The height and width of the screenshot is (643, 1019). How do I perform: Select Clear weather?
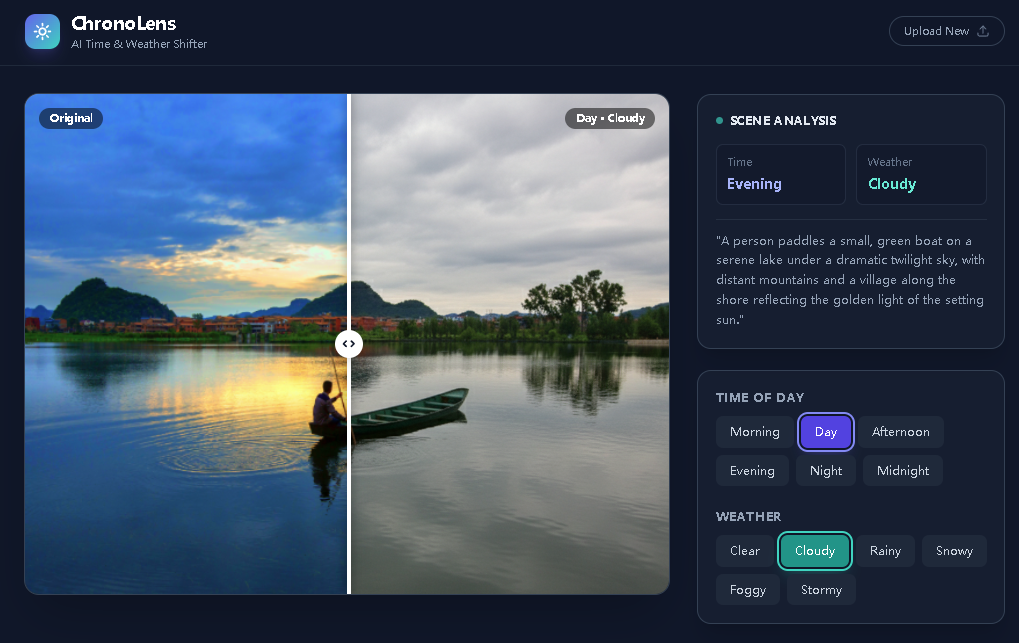[745, 551]
